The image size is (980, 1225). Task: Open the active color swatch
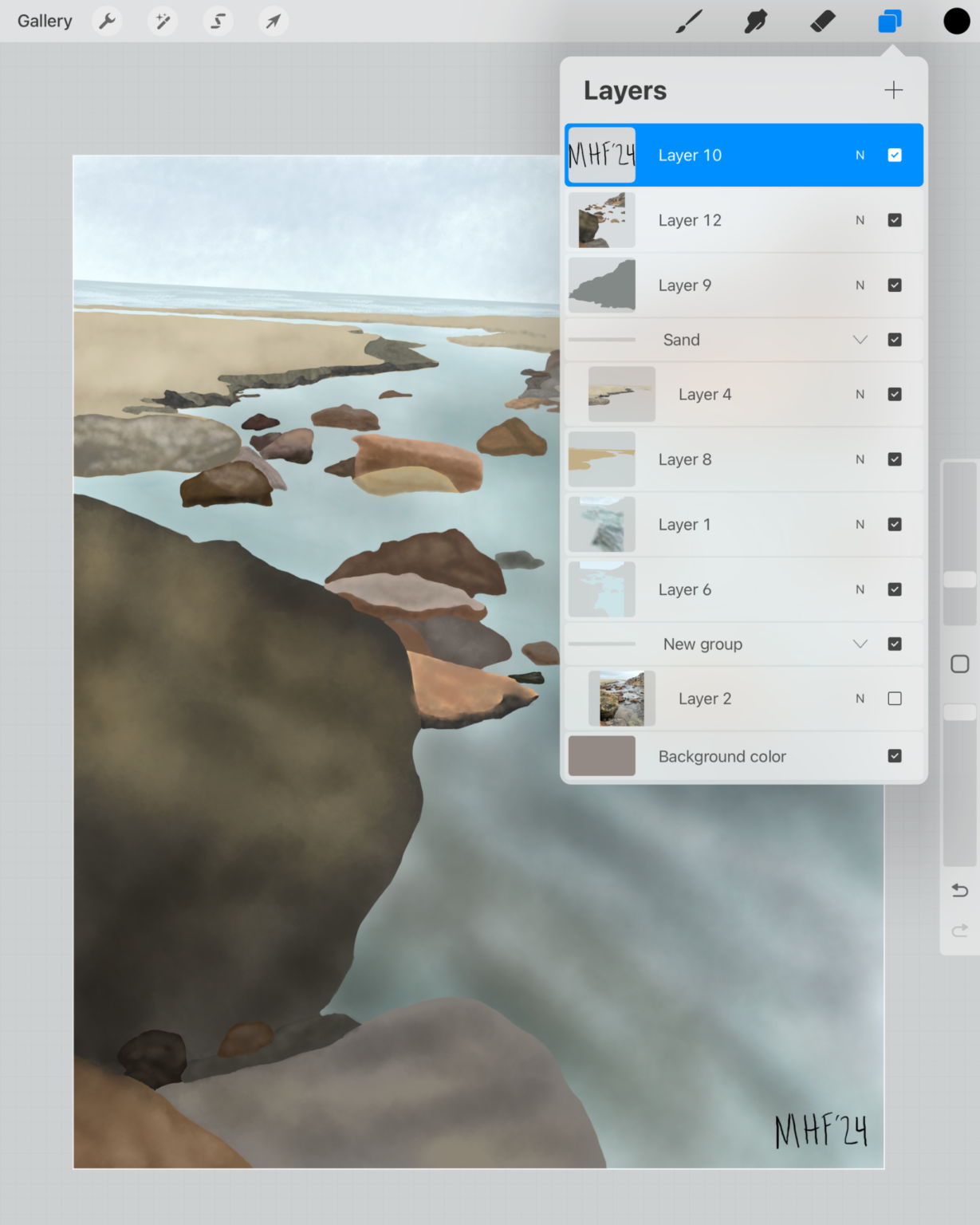[956, 21]
